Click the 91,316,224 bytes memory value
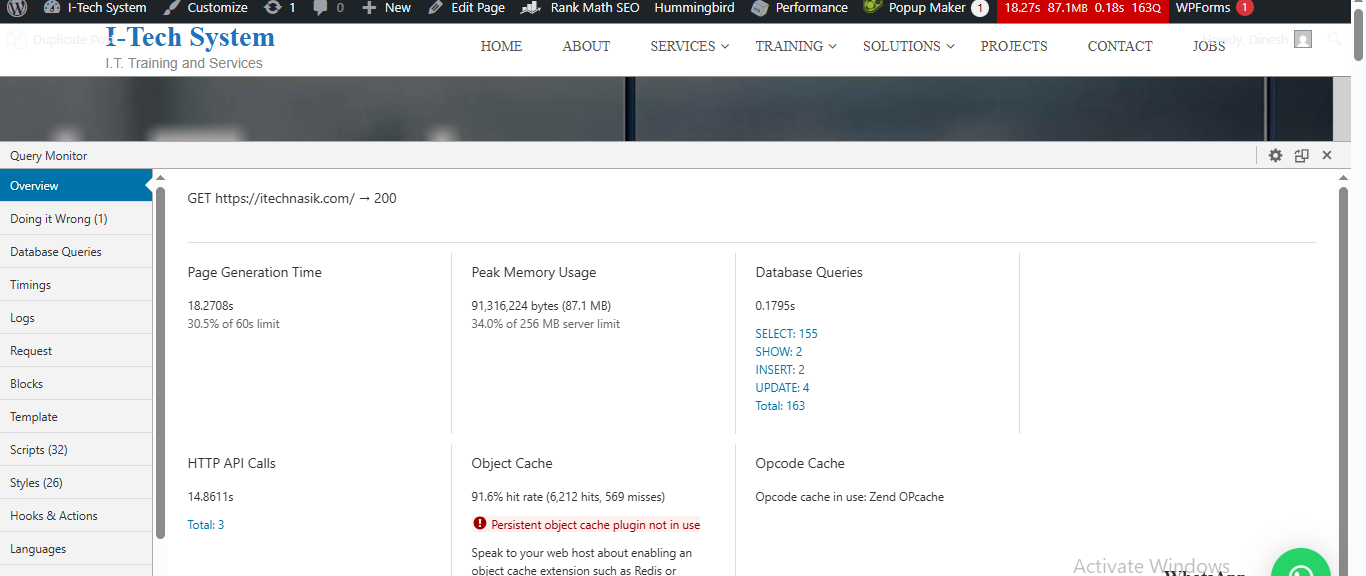This screenshot has height=576, width=1366. click(x=541, y=306)
